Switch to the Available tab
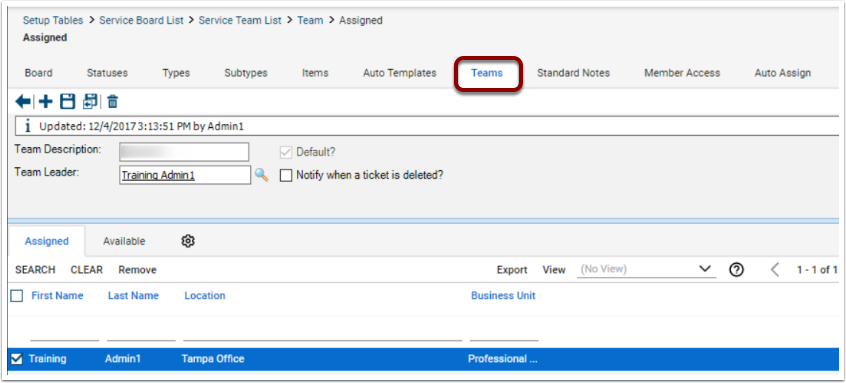Viewport: 846px width, 383px height. [x=124, y=241]
